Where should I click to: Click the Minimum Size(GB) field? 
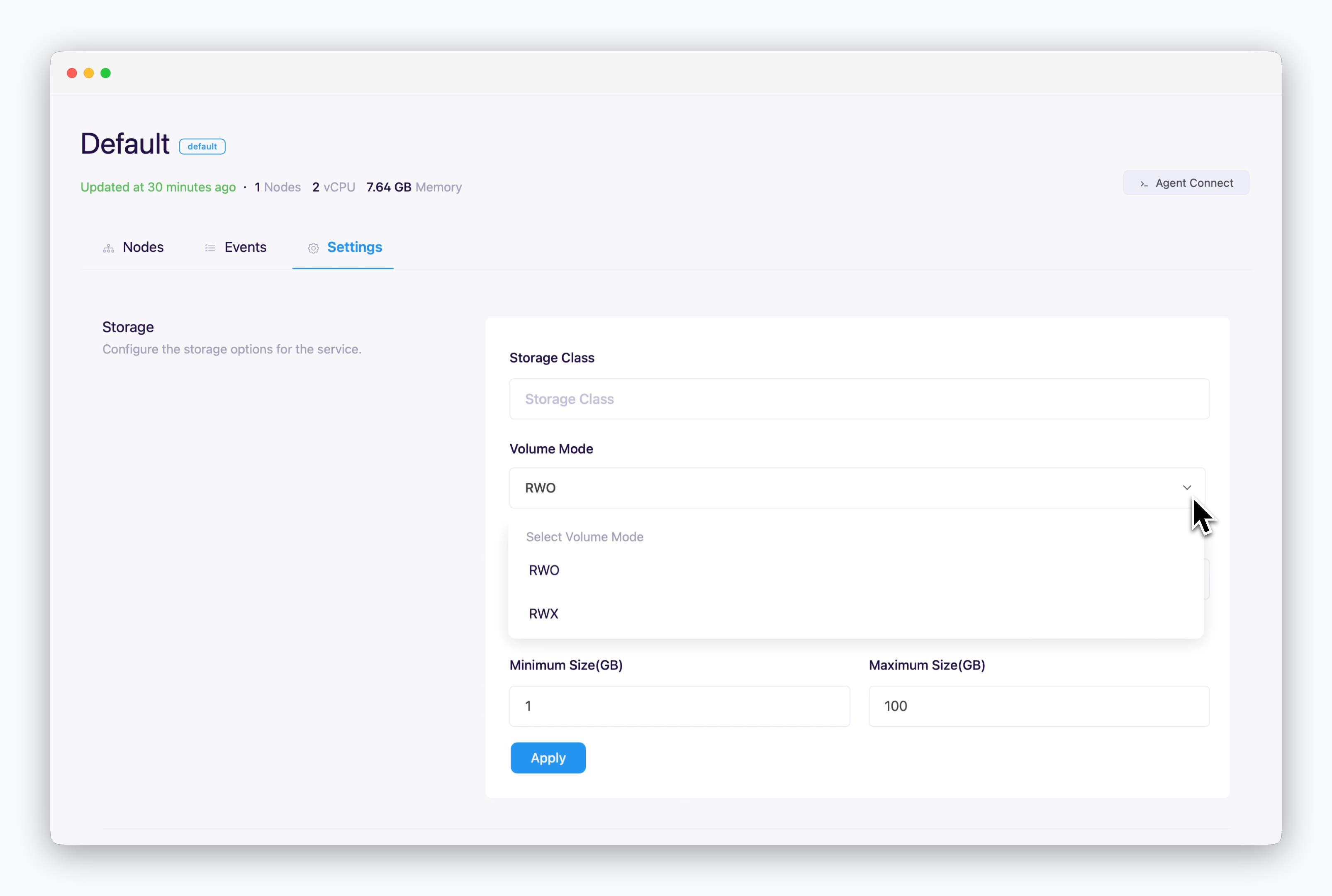tap(679, 706)
